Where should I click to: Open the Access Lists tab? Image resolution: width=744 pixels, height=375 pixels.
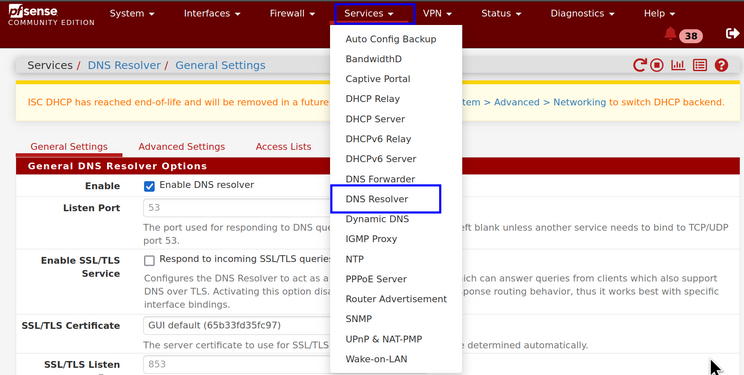[x=283, y=147]
